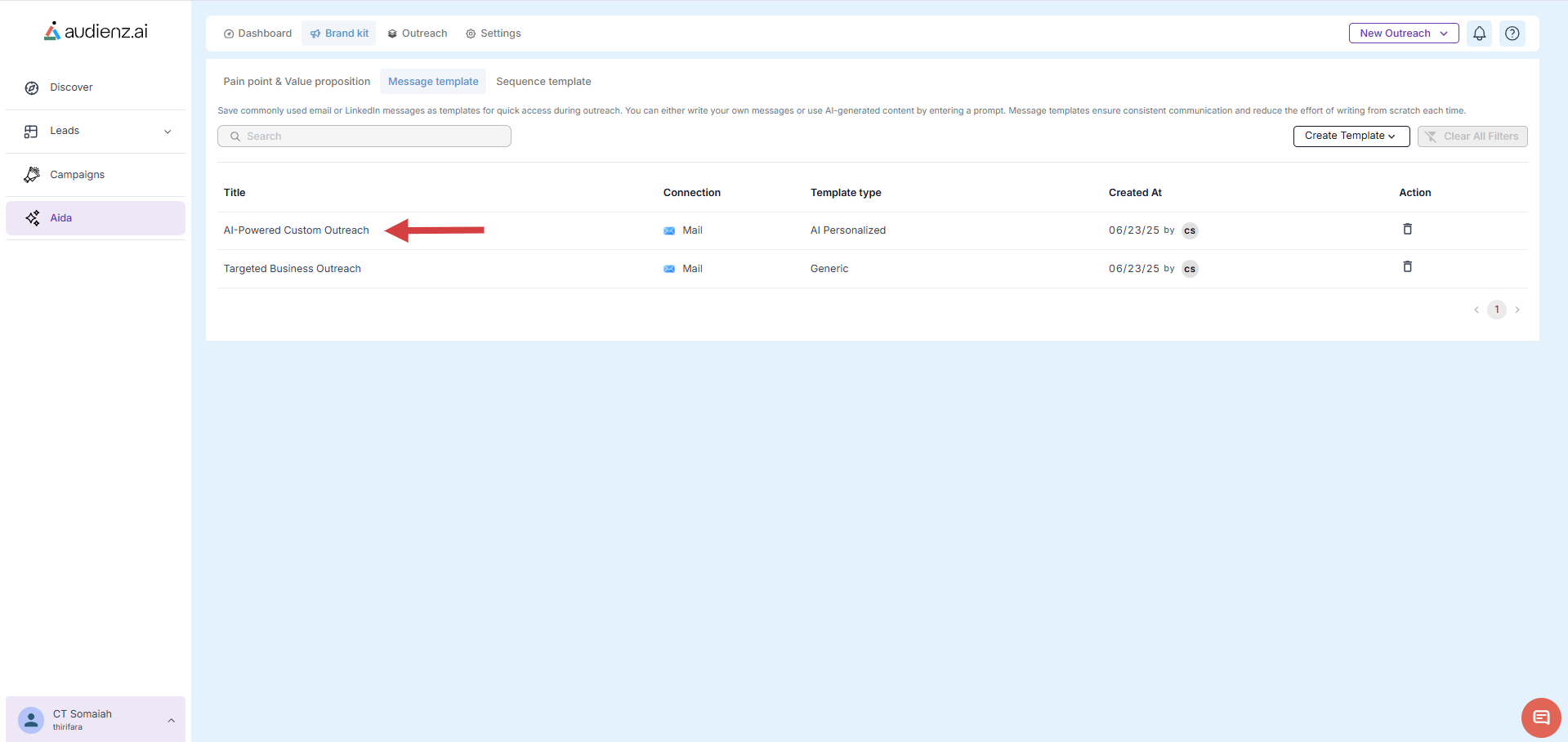Image resolution: width=1568 pixels, height=742 pixels.
Task: Click the AI Personalized template type cell
Action: (x=848, y=230)
